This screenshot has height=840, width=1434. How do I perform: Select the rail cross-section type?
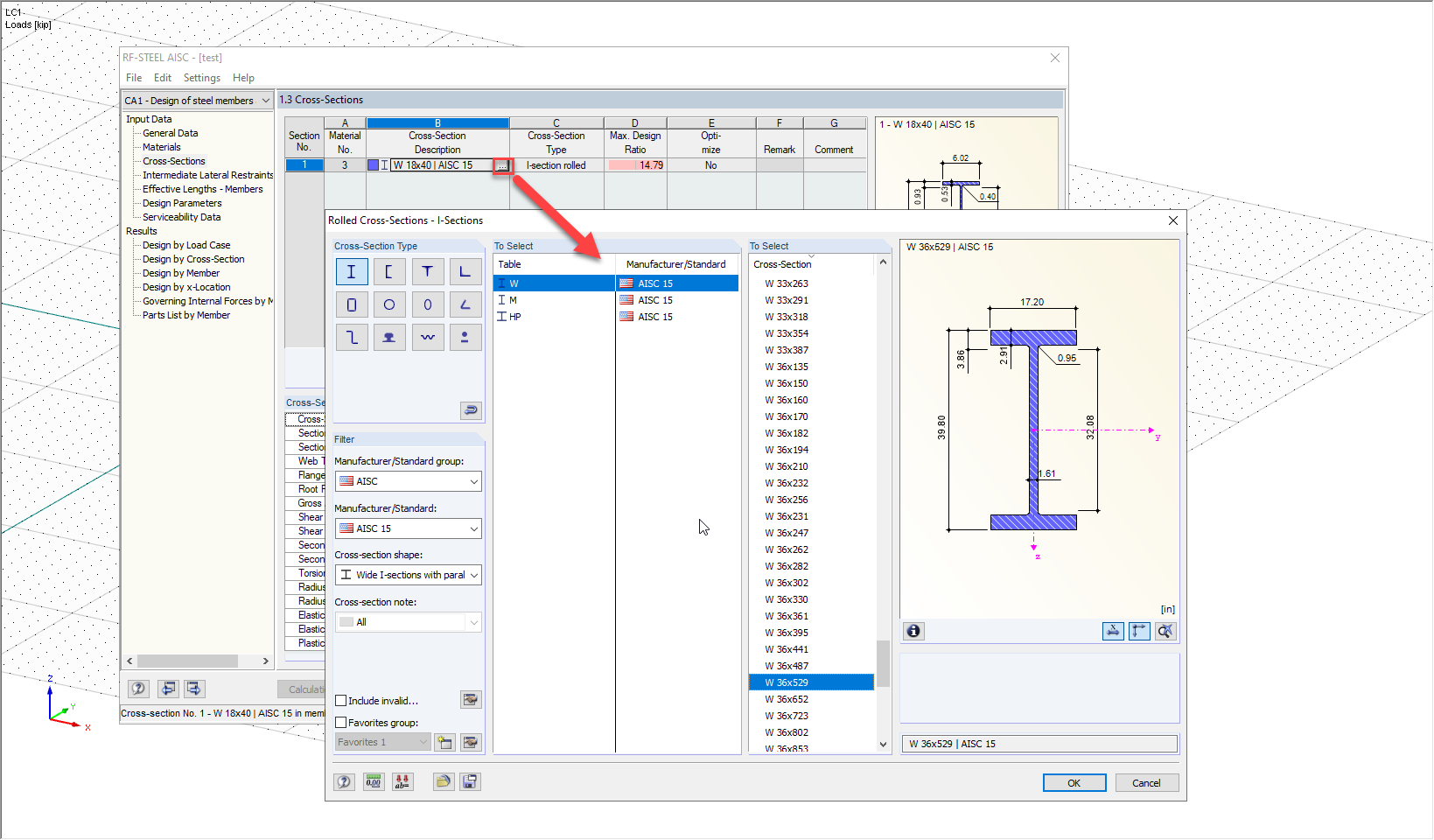pyautogui.click(x=388, y=337)
